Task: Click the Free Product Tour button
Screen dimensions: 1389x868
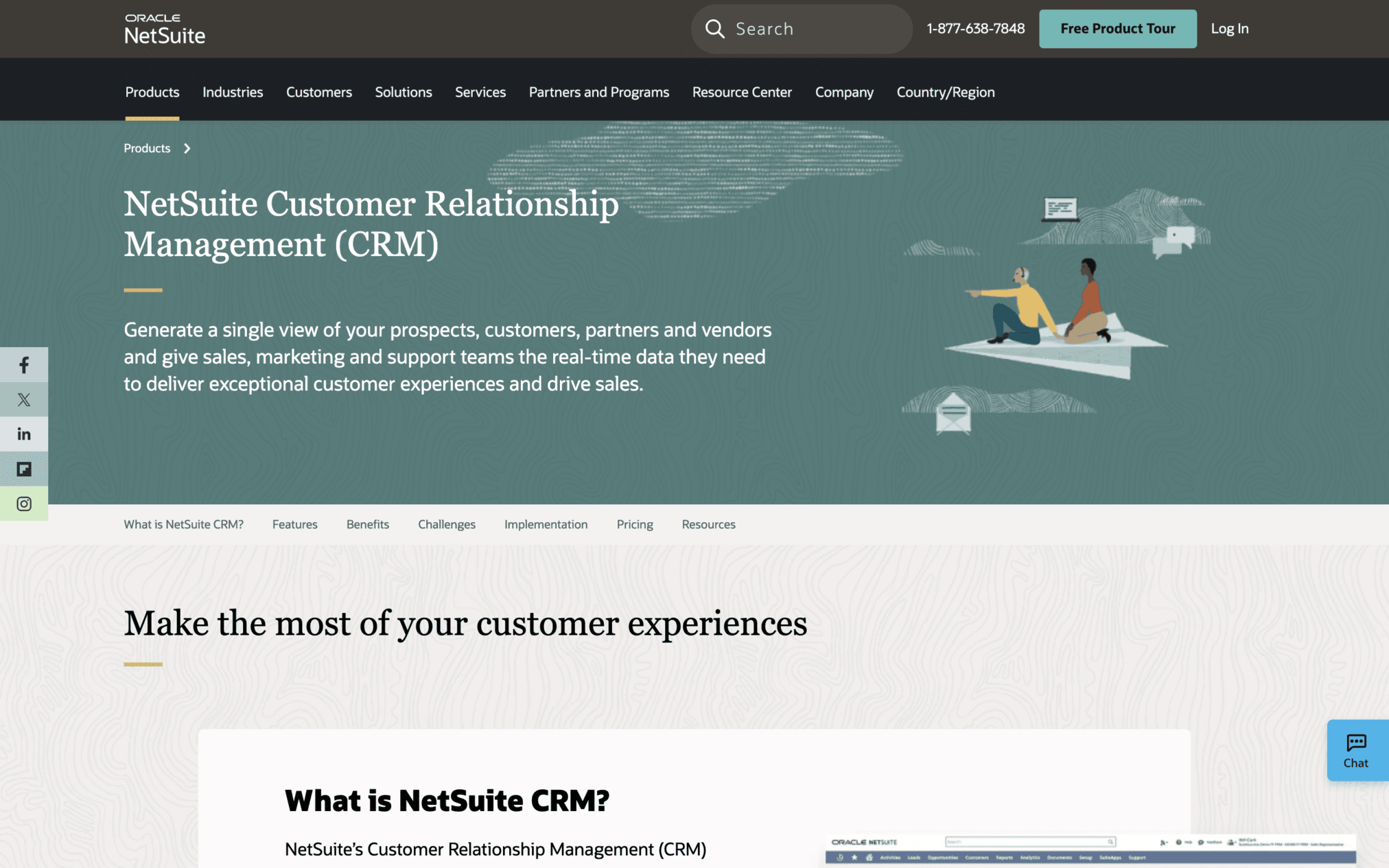Action: [1117, 29]
